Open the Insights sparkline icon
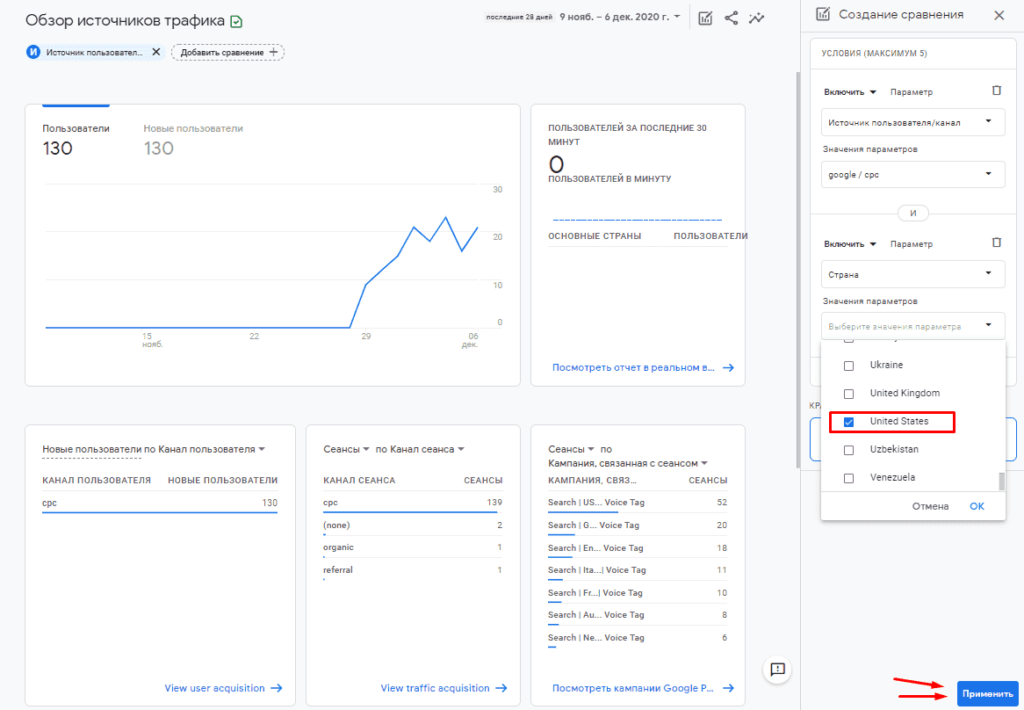 click(756, 18)
